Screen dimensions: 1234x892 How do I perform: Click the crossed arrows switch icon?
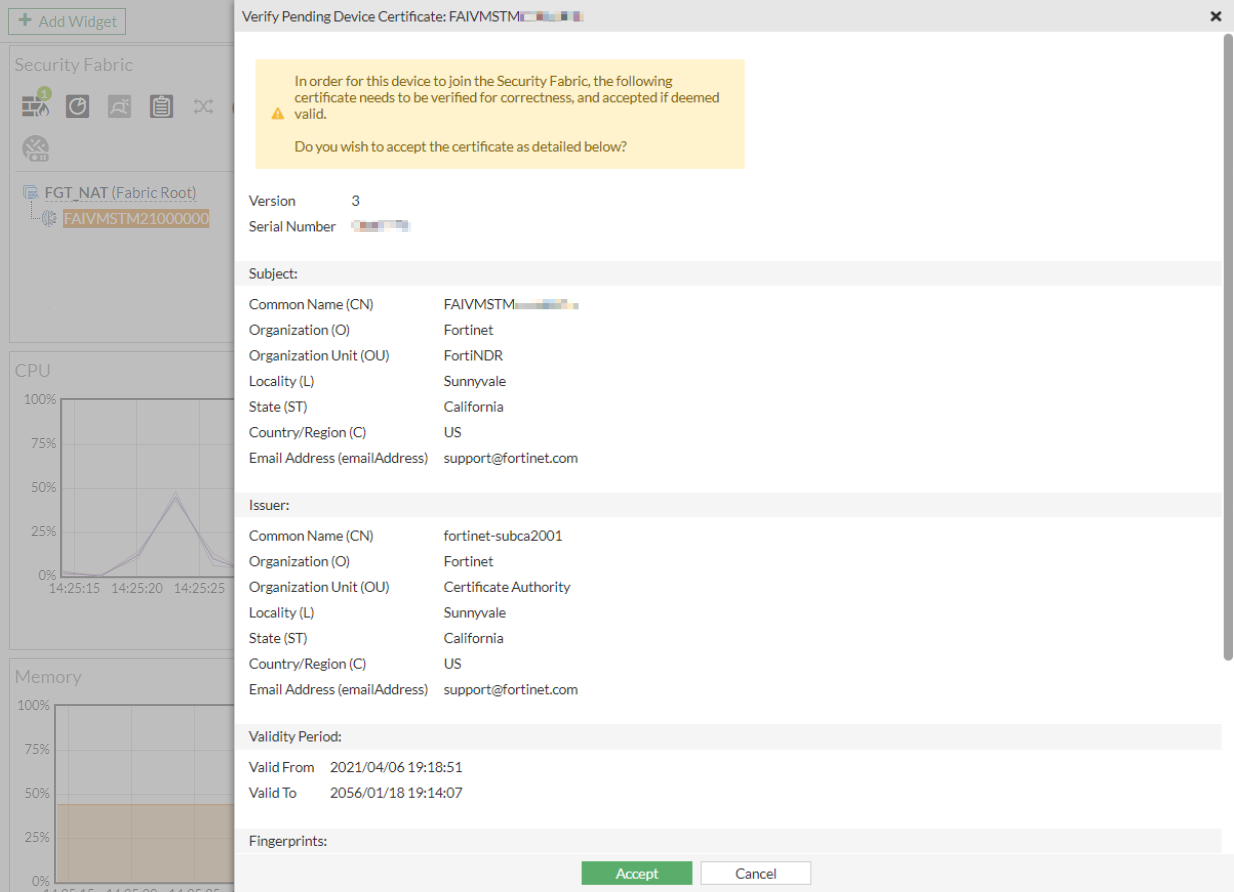tap(204, 106)
